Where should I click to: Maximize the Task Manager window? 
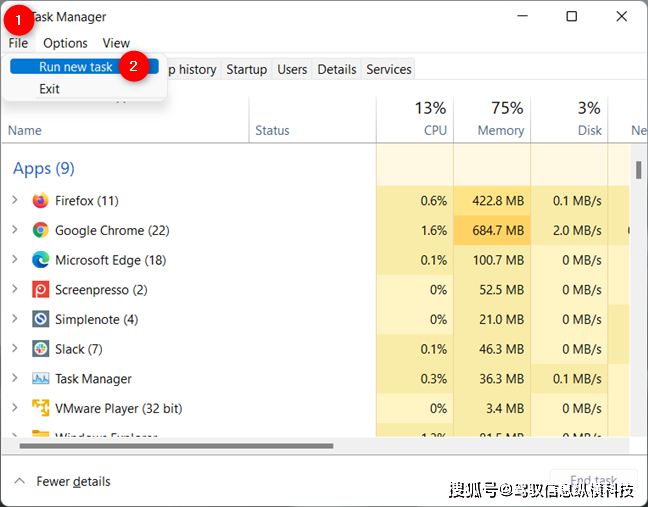point(572,17)
